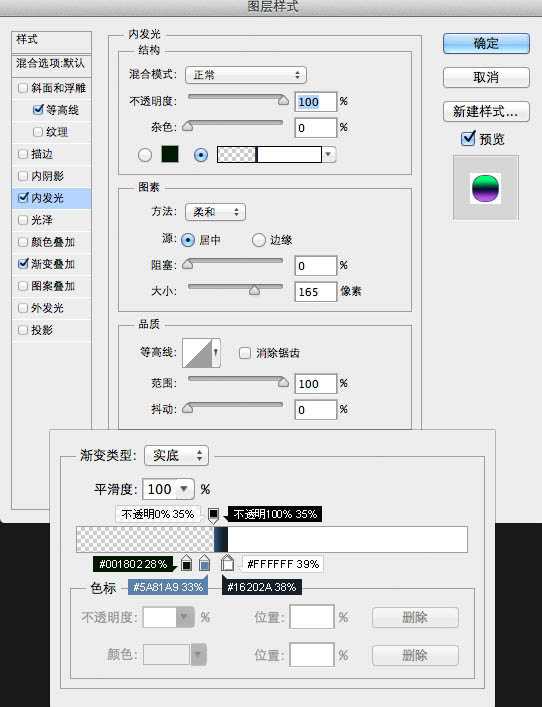542x707 pixels.
Task: Click the layer style preview thumbnail
Action: [486, 188]
